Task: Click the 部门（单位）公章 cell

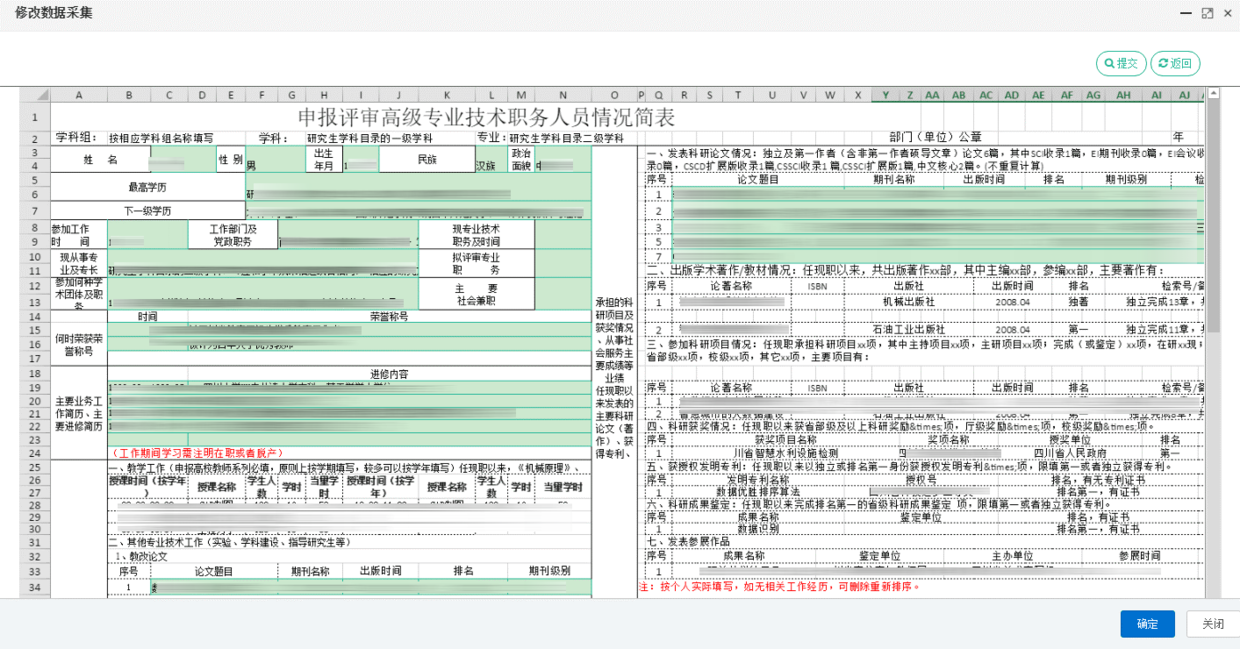Action: coord(935,138)
